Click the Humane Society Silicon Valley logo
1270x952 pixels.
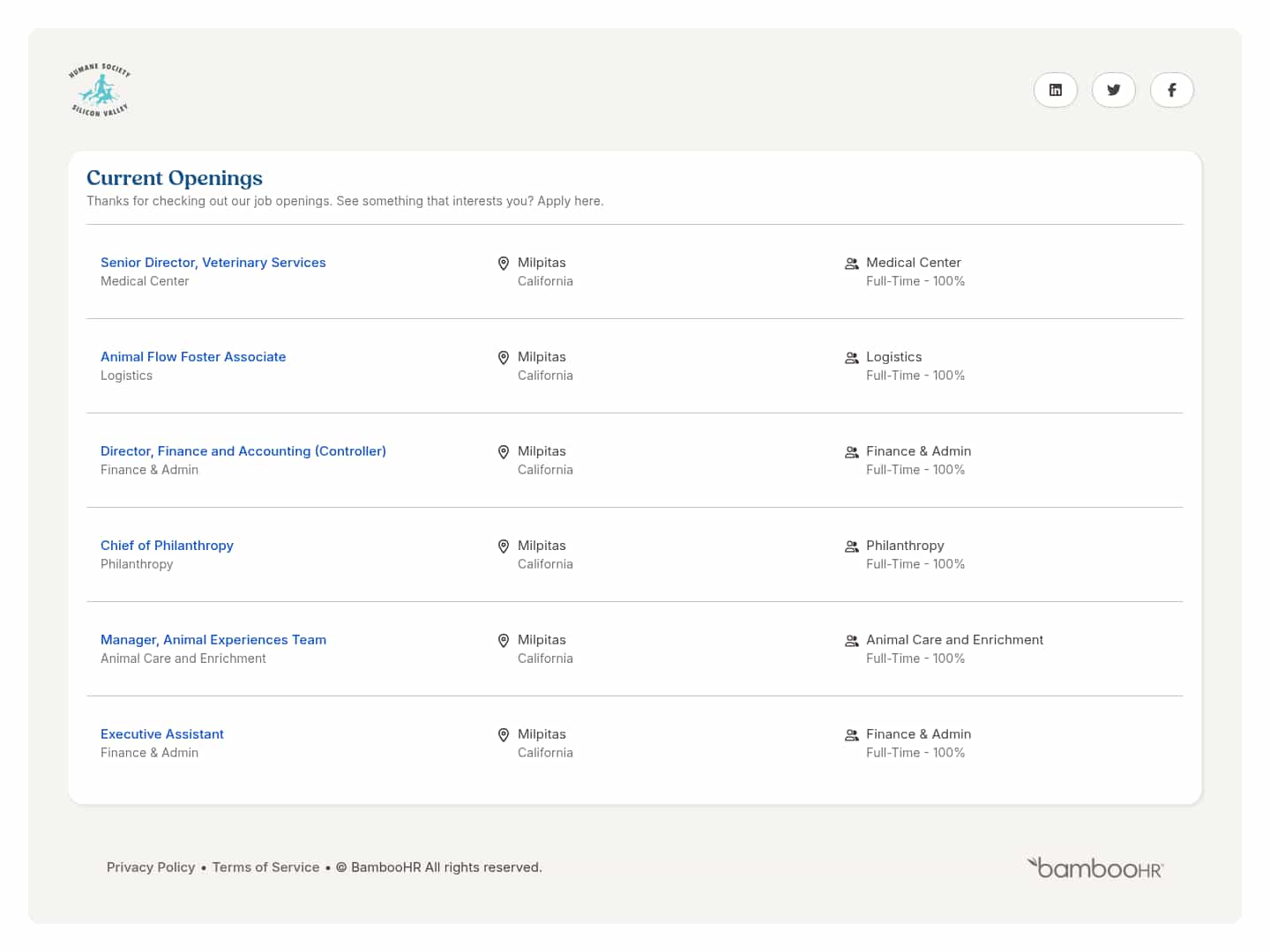click(100, 90)
